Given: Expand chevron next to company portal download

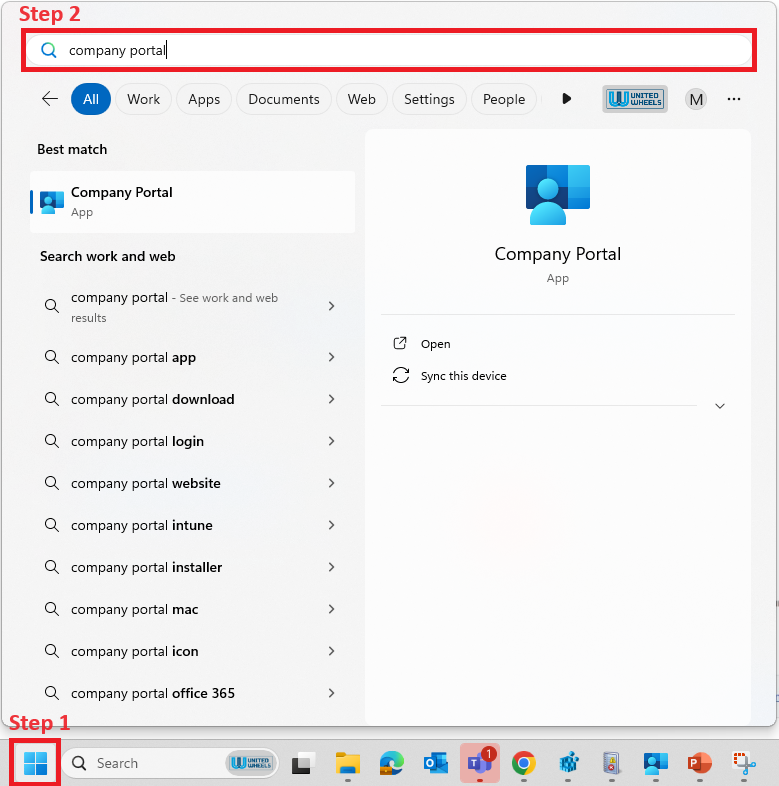Looking at the screenshot, I should coord(331,399).
